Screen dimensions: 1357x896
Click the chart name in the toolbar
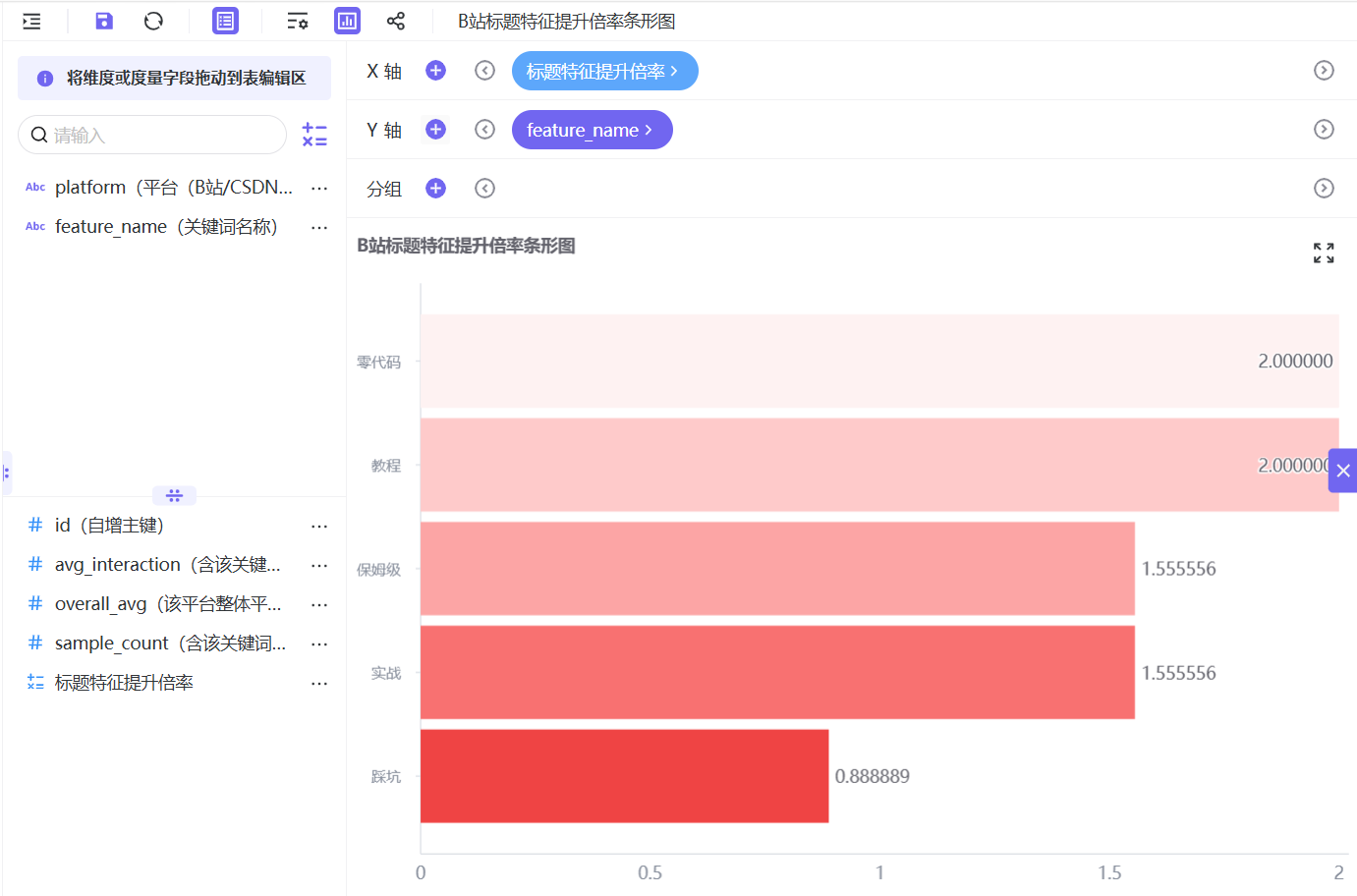click(x=567, y=22)
